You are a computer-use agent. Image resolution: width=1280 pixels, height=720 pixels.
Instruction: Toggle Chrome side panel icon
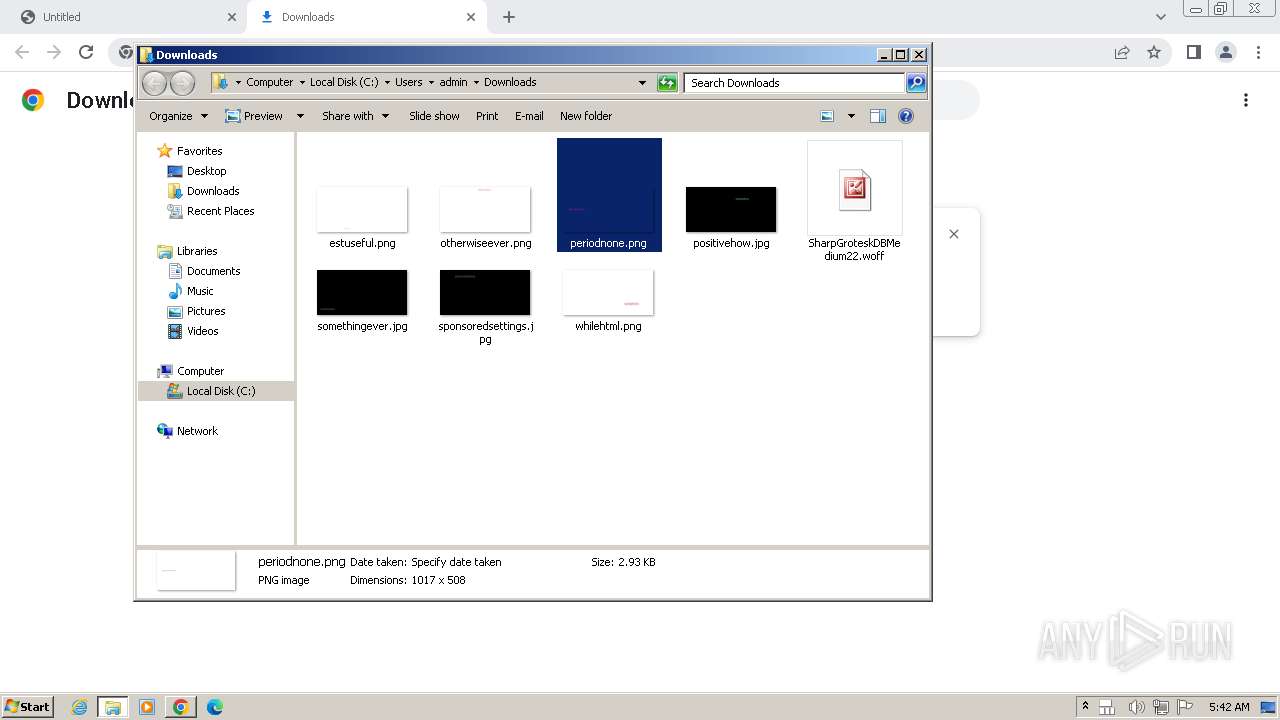point(1193,52)
